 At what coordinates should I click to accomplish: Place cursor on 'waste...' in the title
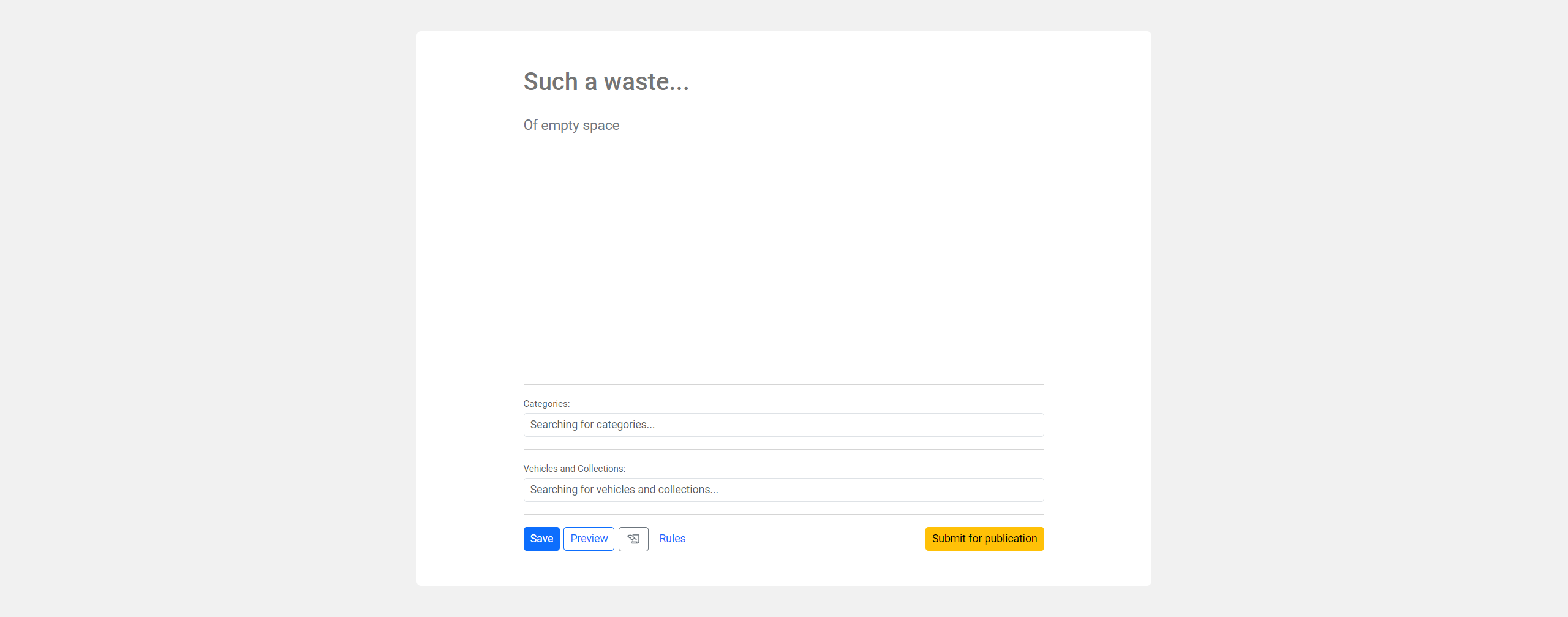tap(646, 82)
